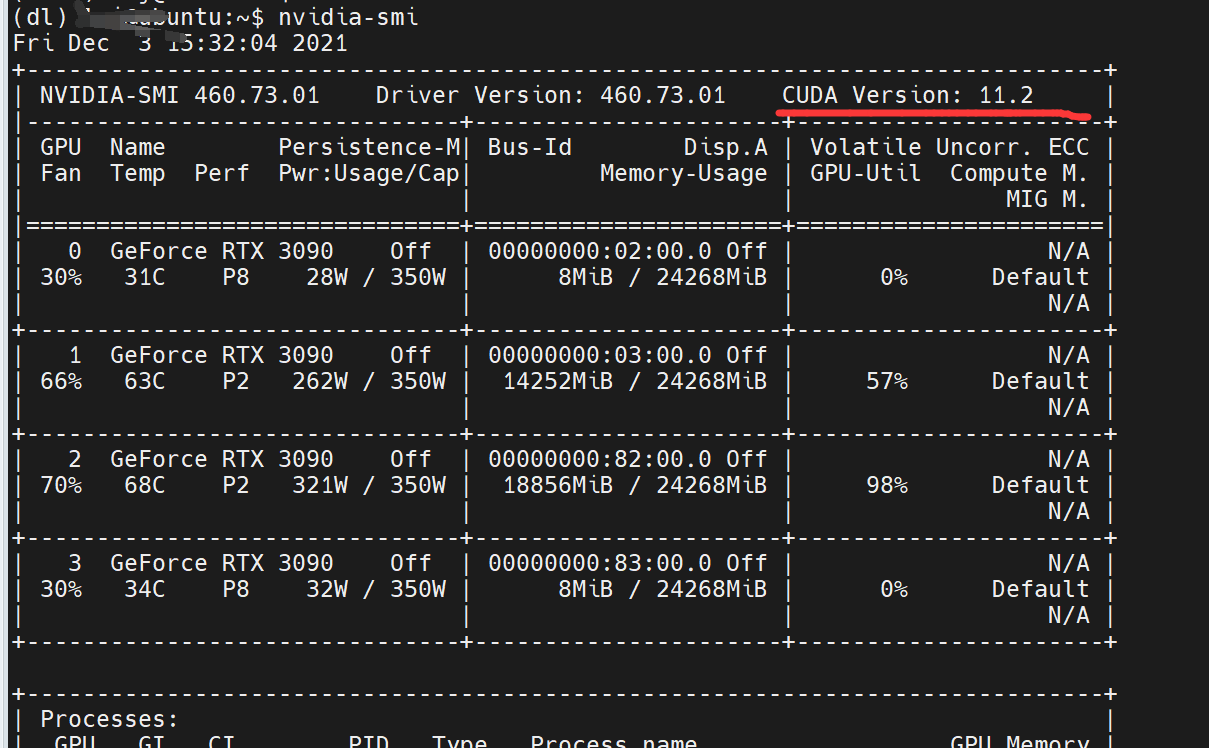Click the "Perf" column header
This screenshot has width=1209, height=748.
pyautogui.click(x=222, y=174)
